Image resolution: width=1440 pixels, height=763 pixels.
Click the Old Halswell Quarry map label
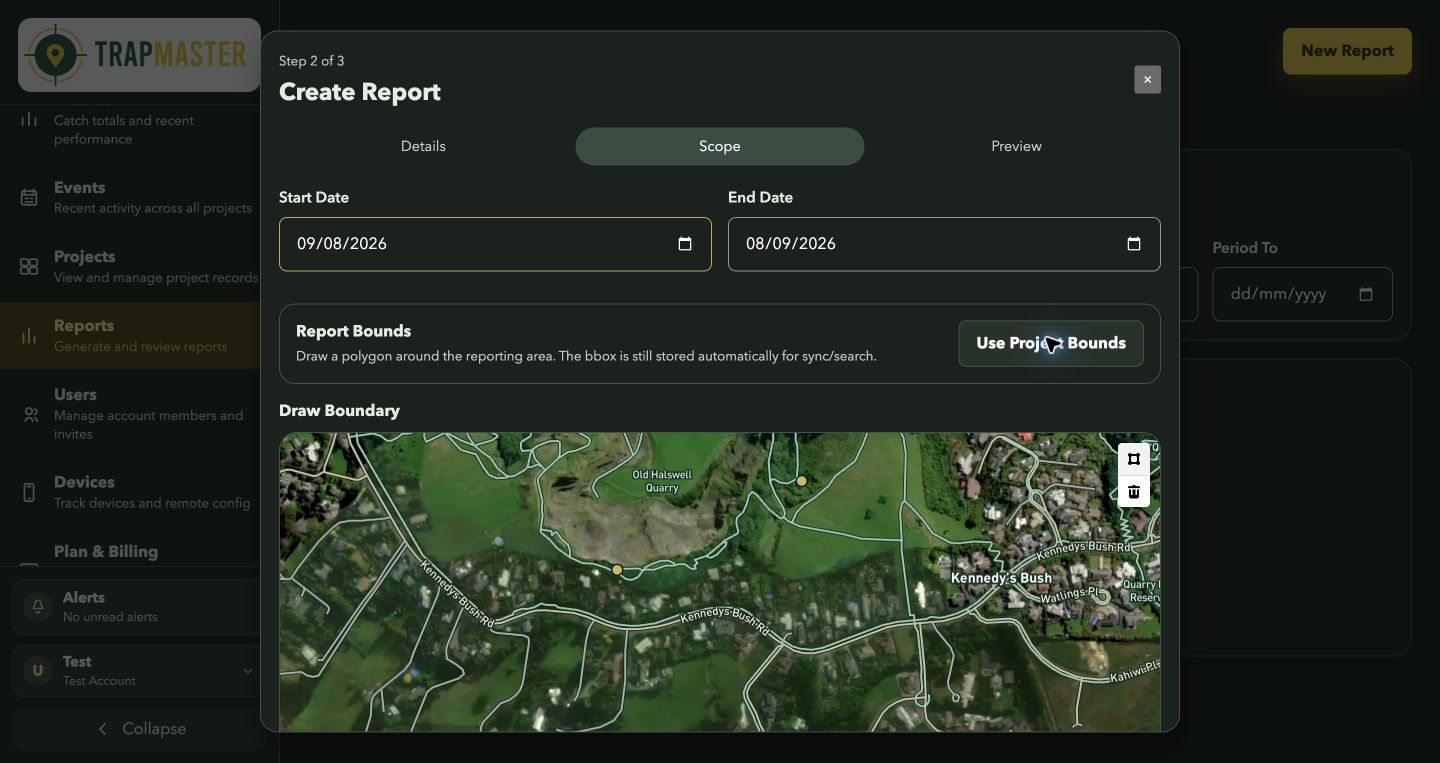(x=662, y=481)
